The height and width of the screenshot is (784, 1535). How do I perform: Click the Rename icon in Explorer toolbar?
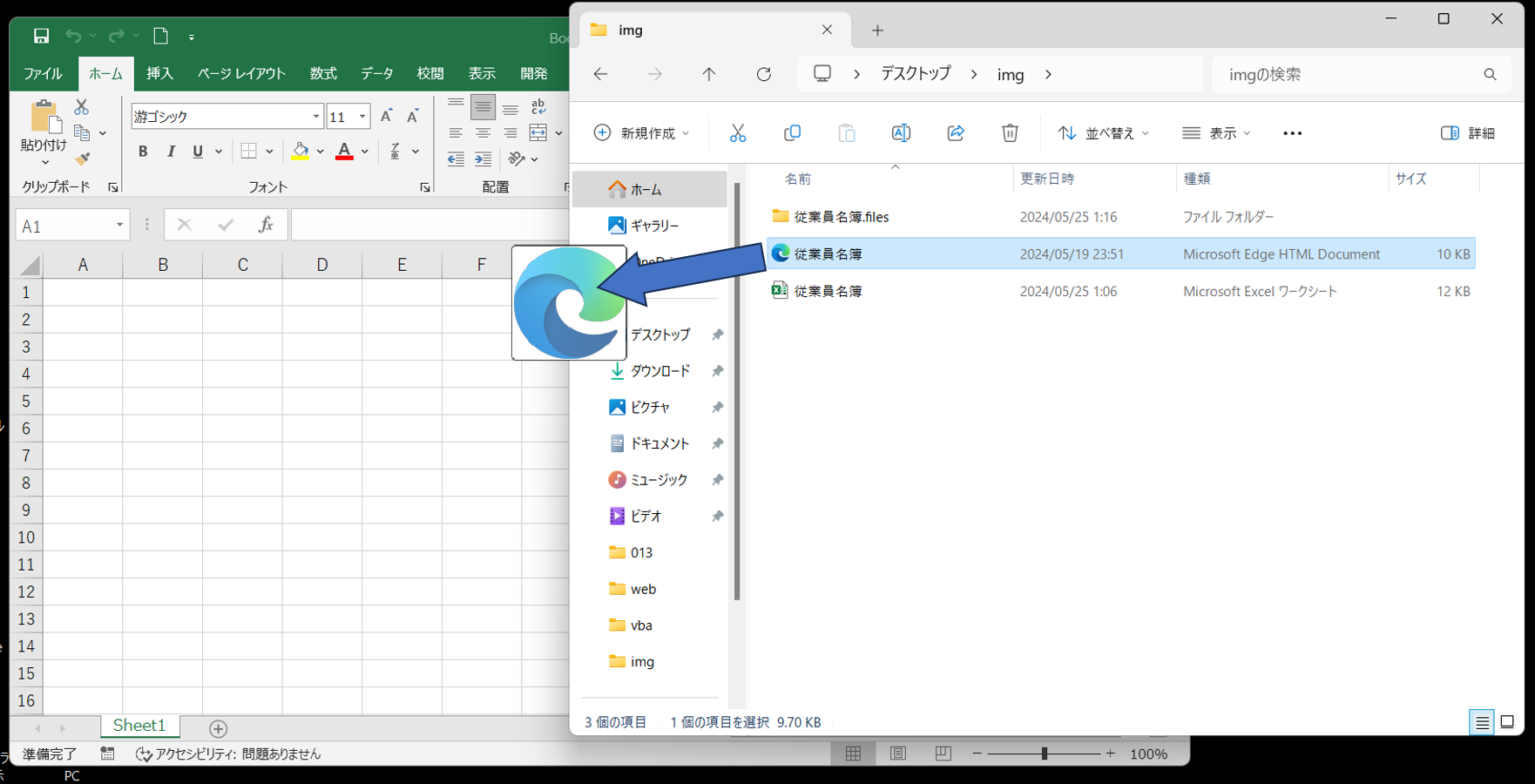[x=901, y=133]
